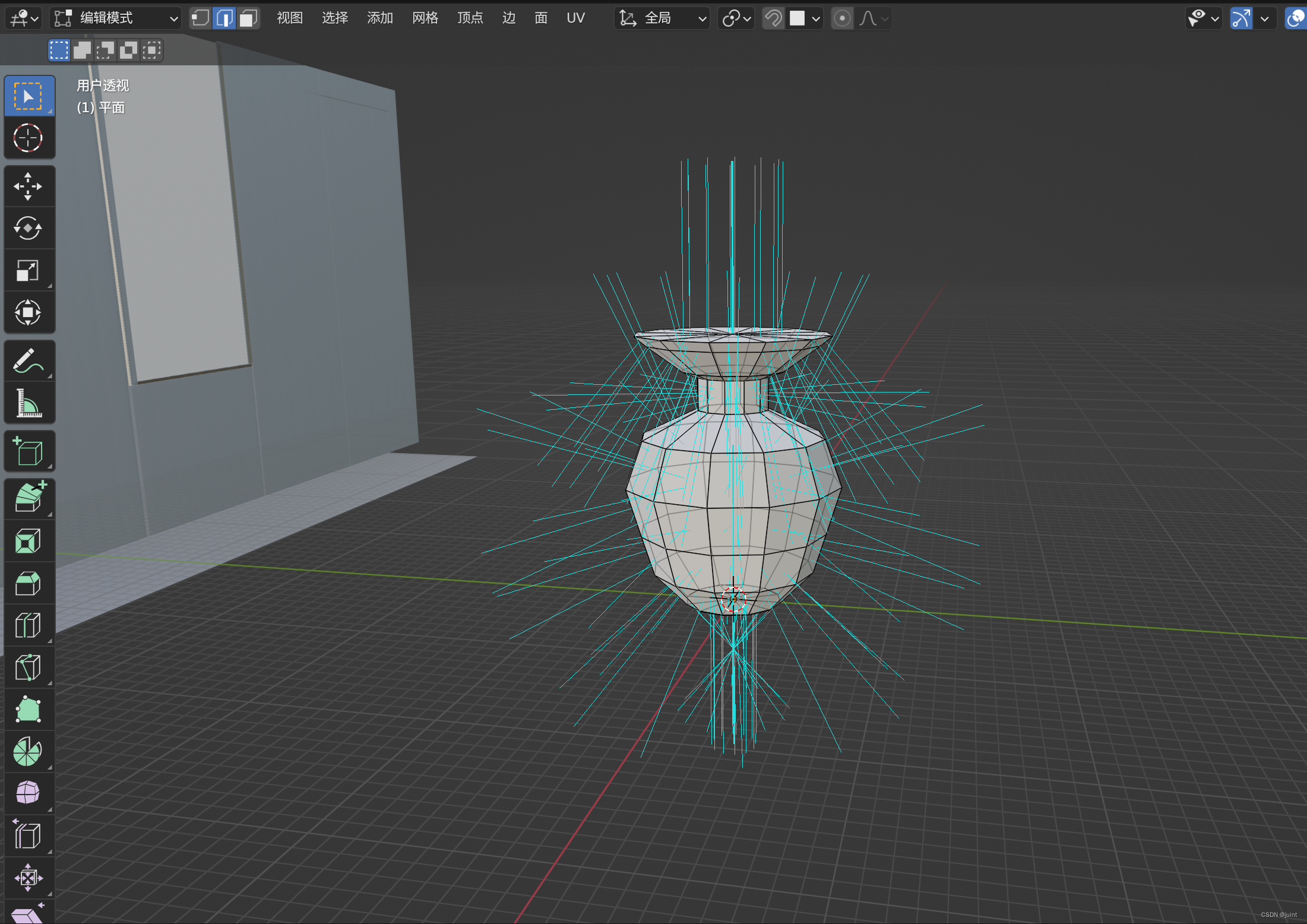This screenshot has width=1307, height=924.
Task: Toggle the gizmo display button
Action: click(x=1241, y=18)
